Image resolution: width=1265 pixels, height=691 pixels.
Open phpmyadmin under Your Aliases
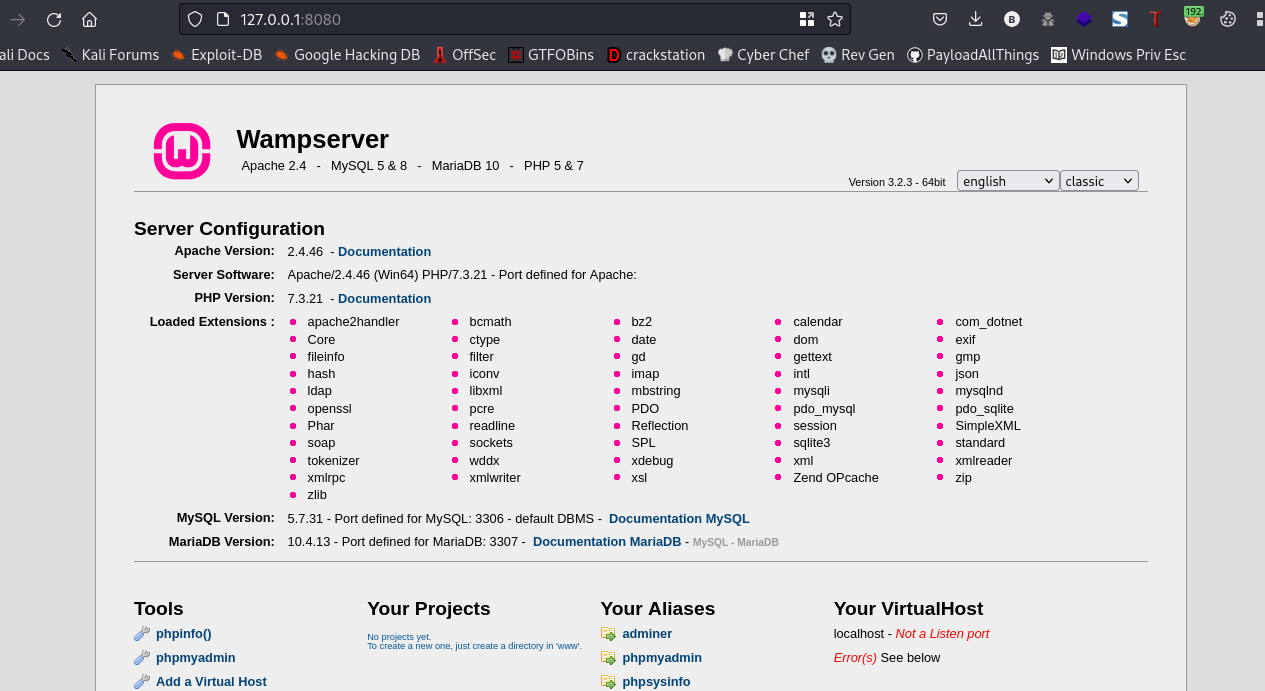point(662,658)
